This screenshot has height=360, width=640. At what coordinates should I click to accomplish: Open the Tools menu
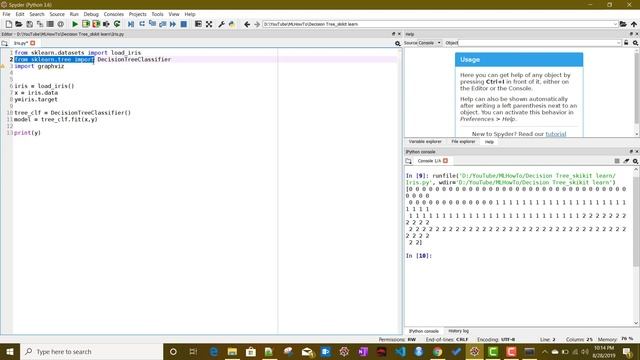pyautogui.click(x=157, y=14)
